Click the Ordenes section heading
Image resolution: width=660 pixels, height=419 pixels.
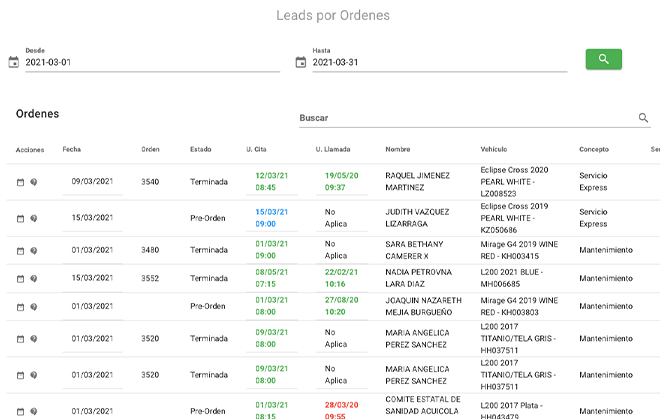point(37,114)
